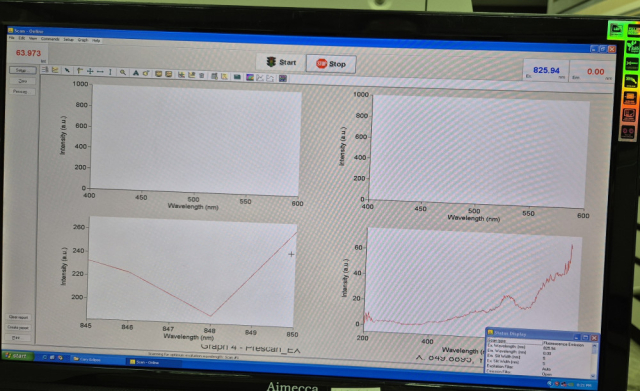Viewport: 640px width, 391px height.
Task: Click the green plant icon in right sidebar
Action: click(x=632, y=46)
